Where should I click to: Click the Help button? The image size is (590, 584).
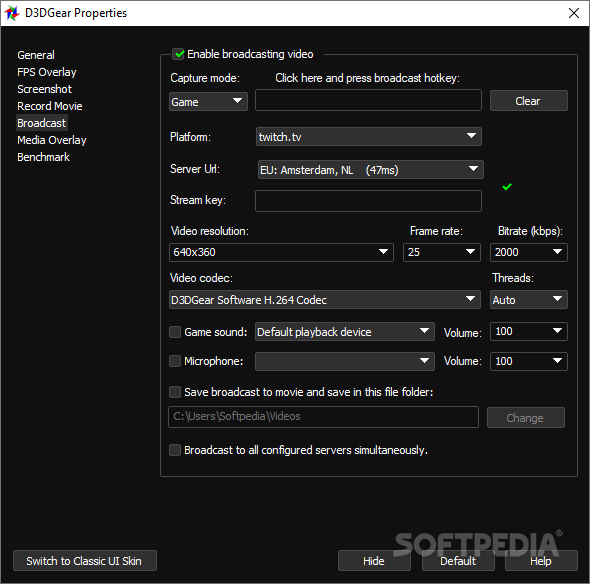click(x=541, y=561)
